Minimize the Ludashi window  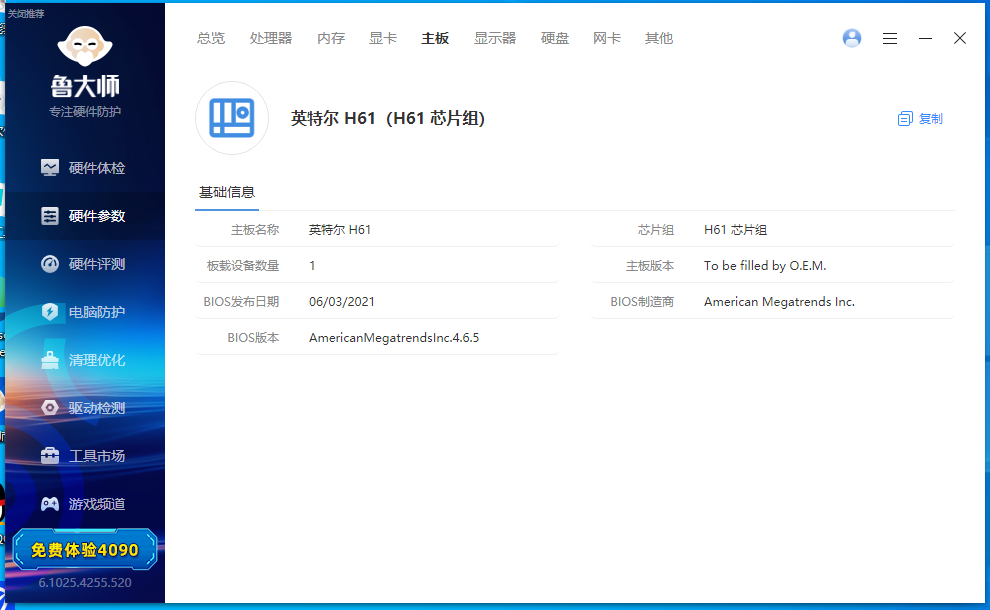[x=925, y=39]
